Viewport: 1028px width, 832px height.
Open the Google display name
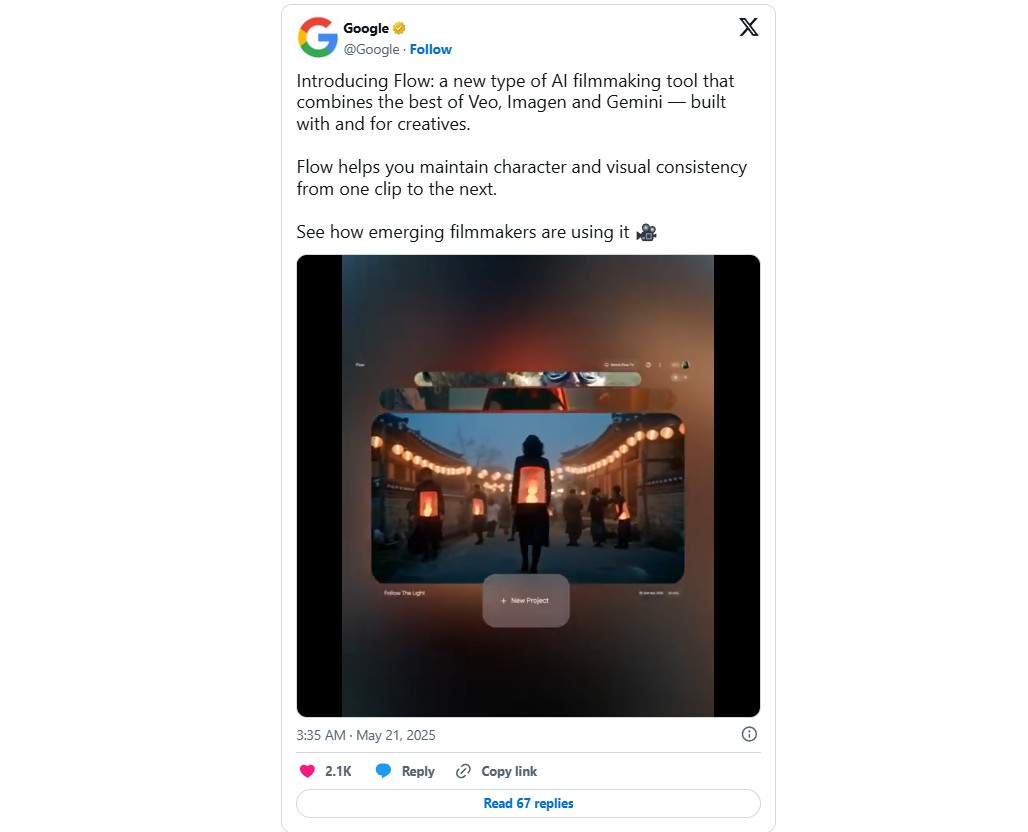click(x=366, y=28)
